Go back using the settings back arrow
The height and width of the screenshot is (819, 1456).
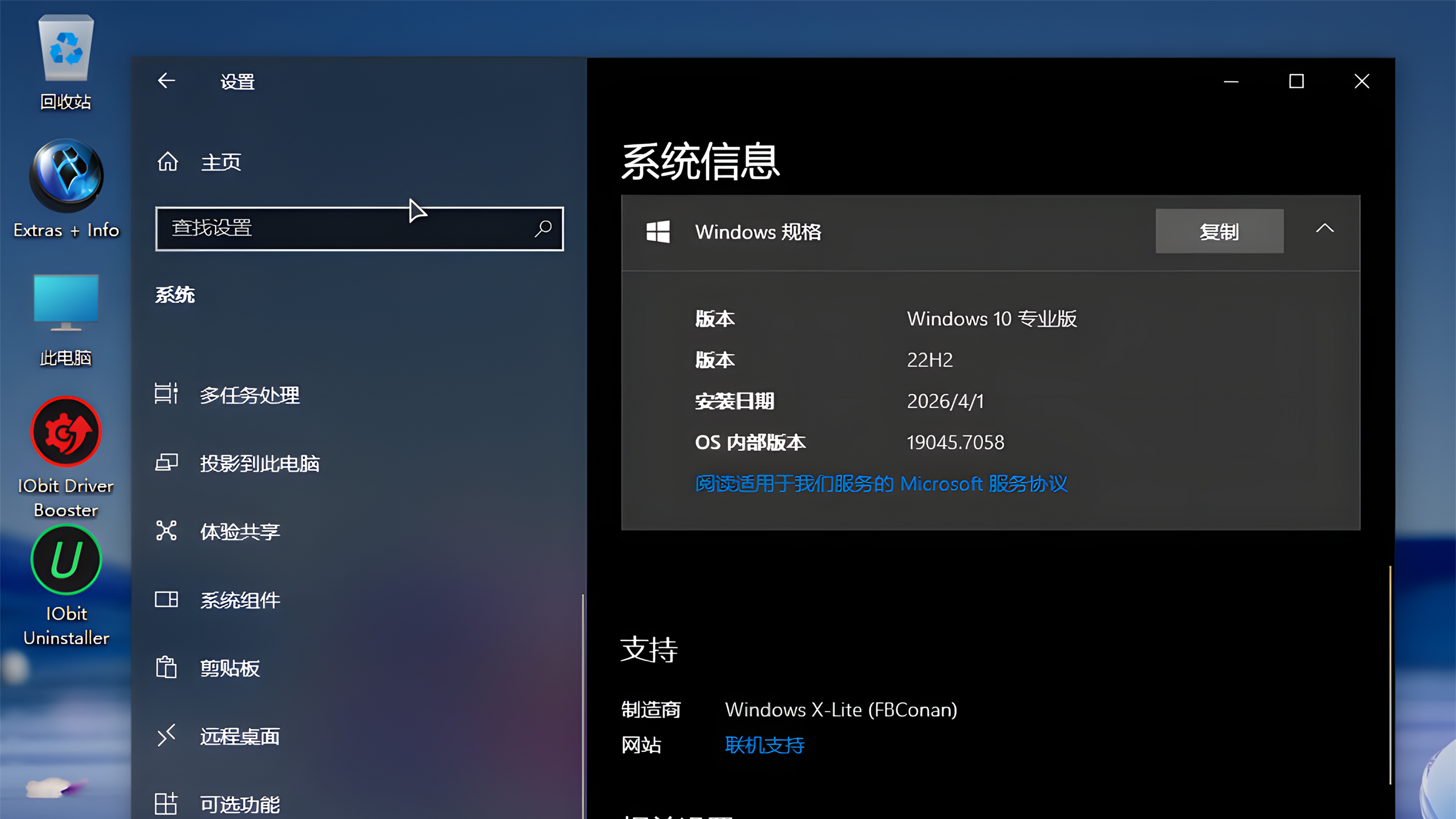click(166, 81)
